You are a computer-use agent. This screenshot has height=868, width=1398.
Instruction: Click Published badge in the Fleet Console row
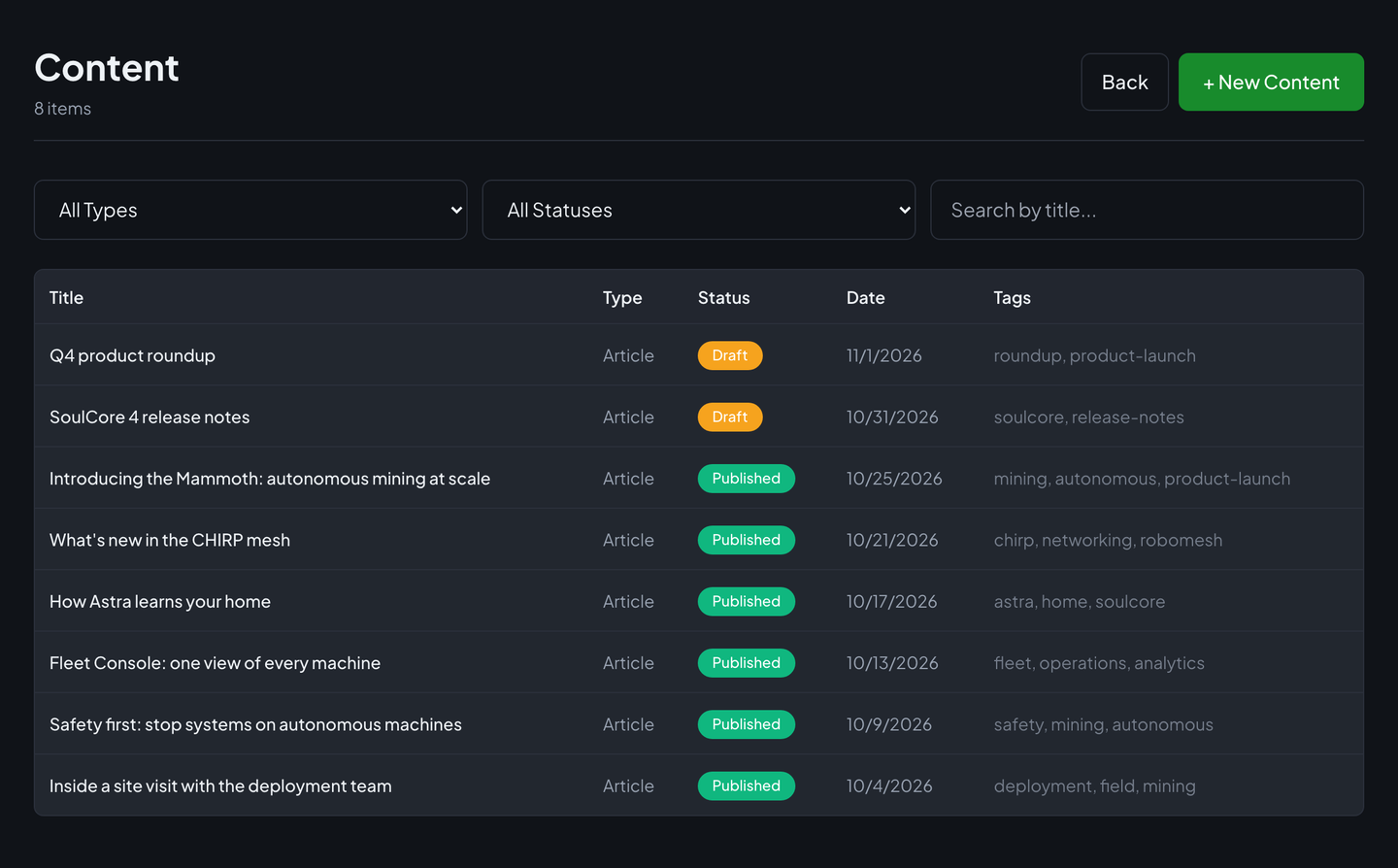(x=747, y=663)
